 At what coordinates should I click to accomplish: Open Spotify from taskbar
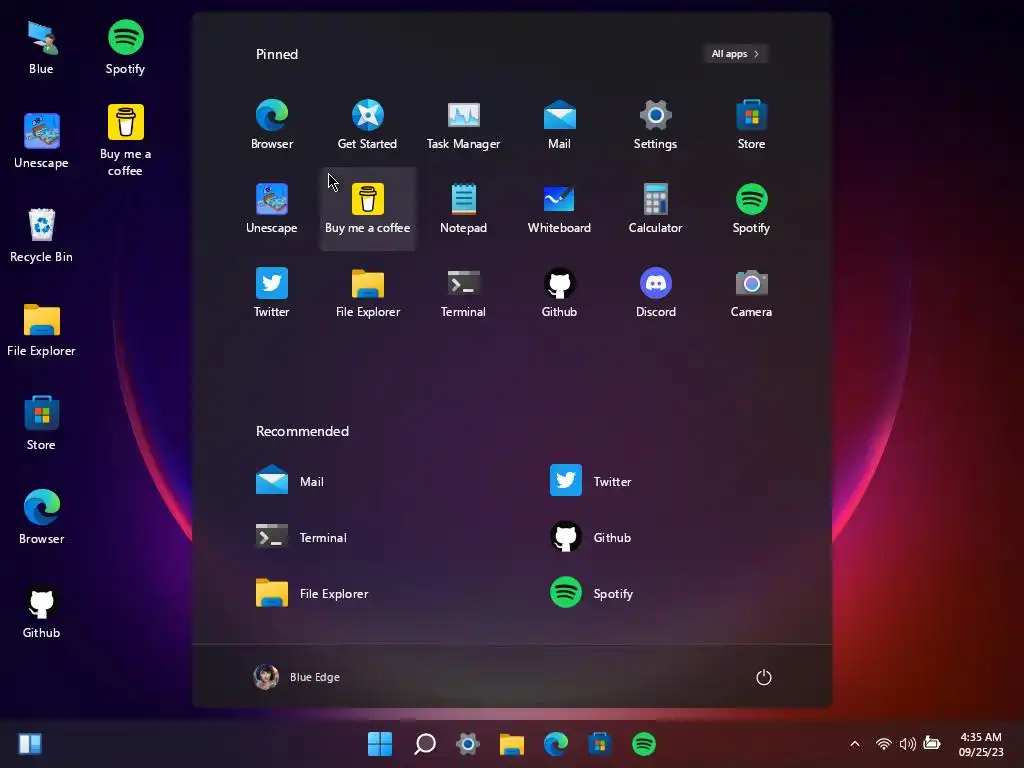644,744
